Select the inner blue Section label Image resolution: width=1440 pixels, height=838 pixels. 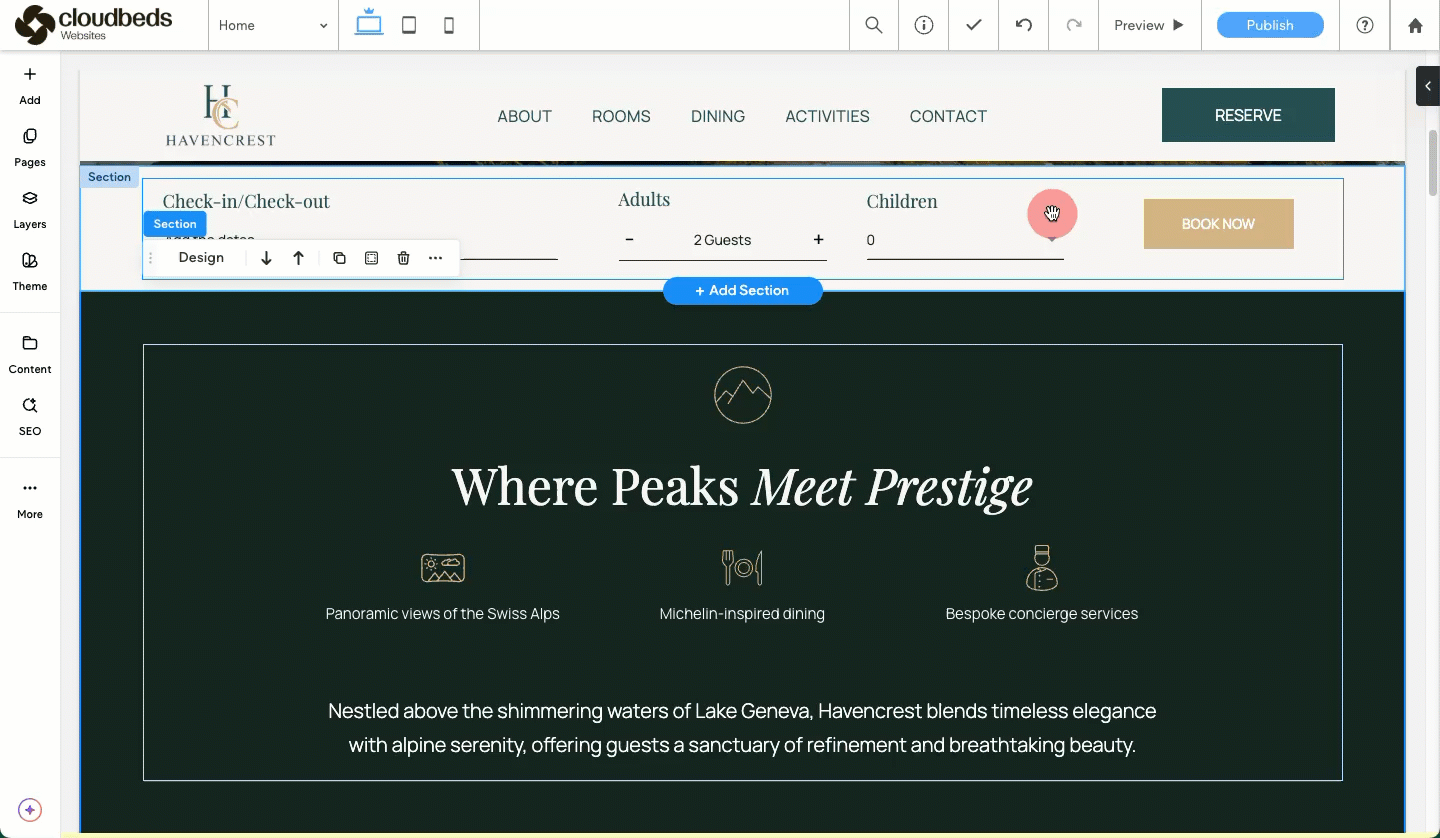click(x=175, y=224)
